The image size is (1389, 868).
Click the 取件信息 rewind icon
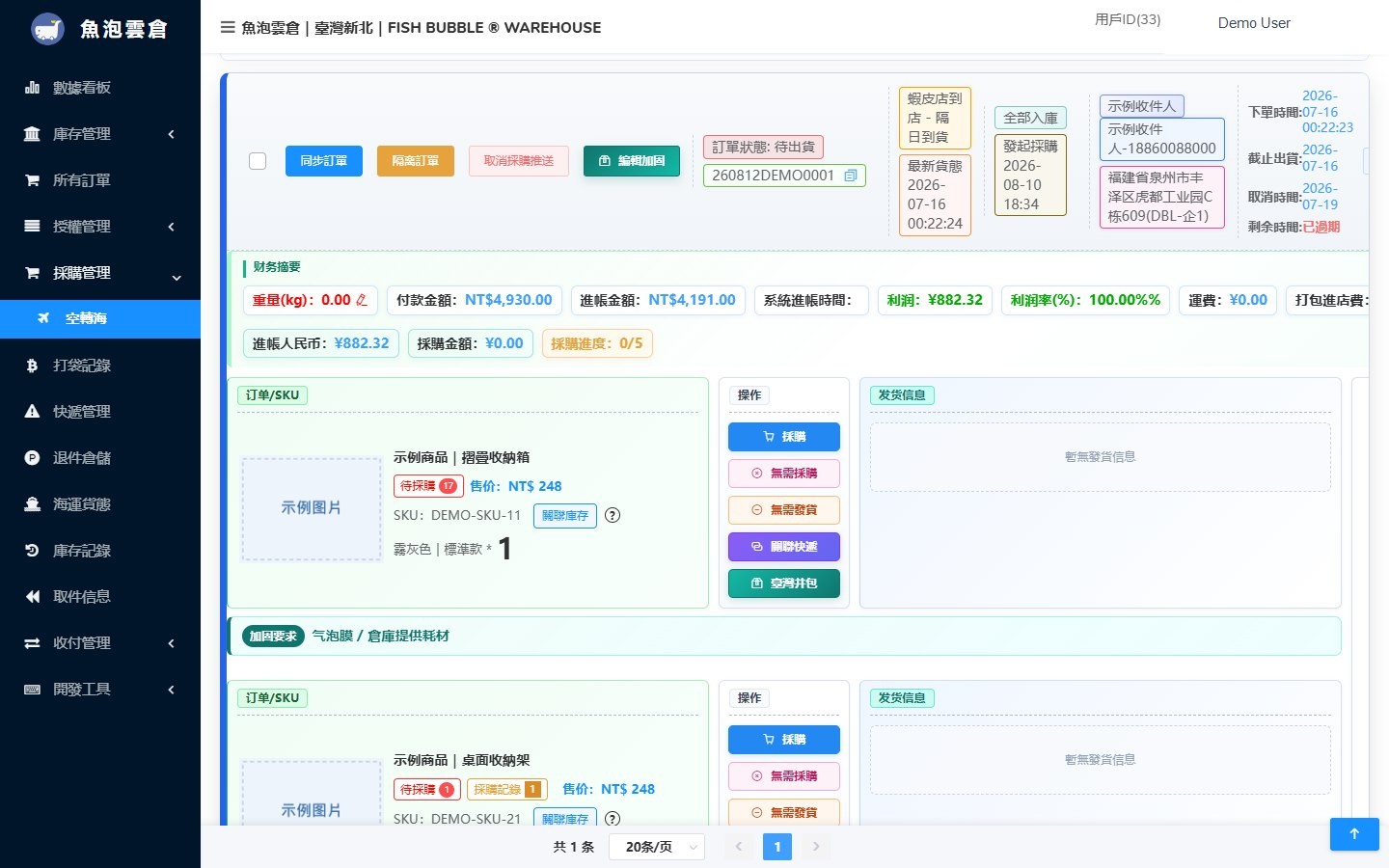[32, 597]
